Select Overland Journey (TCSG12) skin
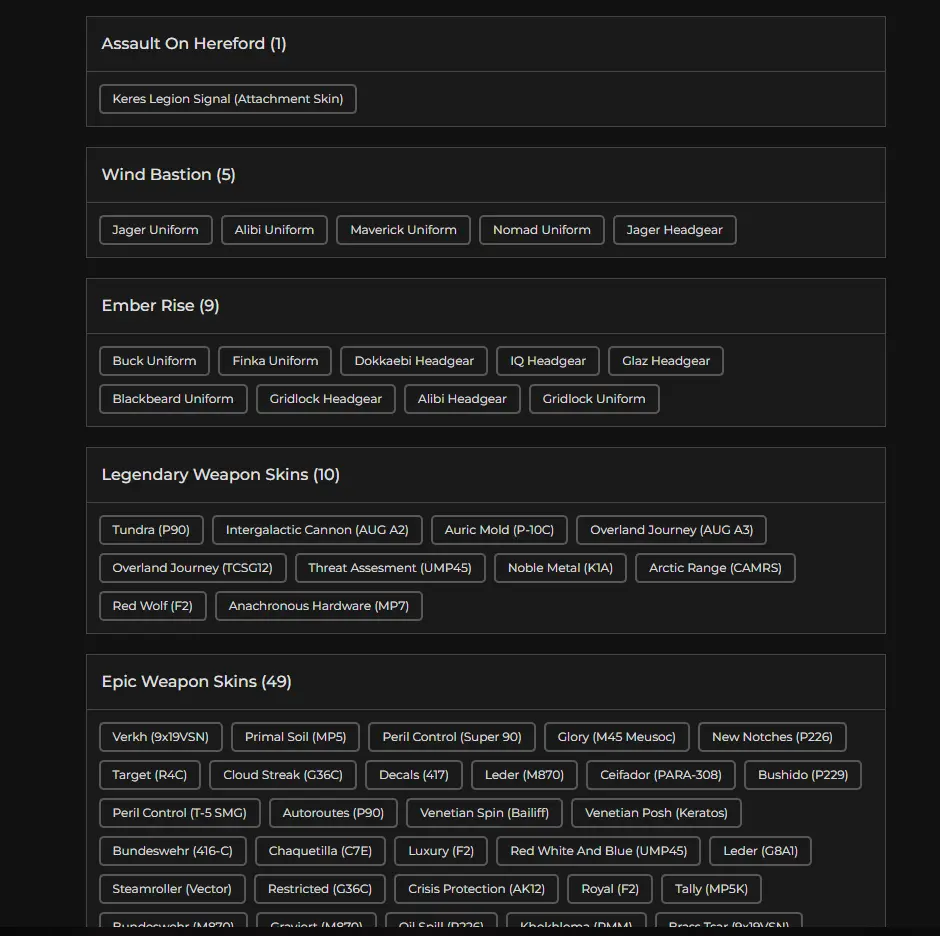Image resolution: width=940 pixels, height=936 pixels. [192, 568]
